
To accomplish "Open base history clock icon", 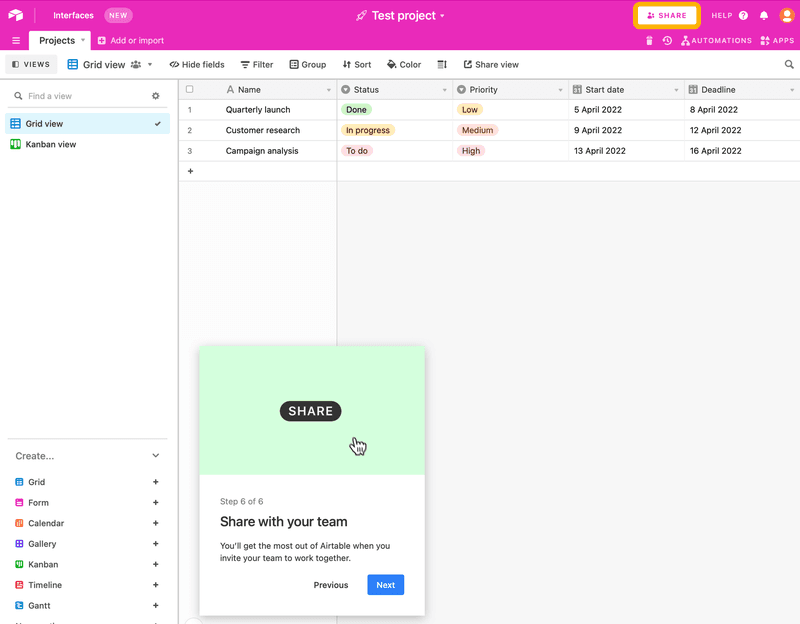I will click(667, 41).
